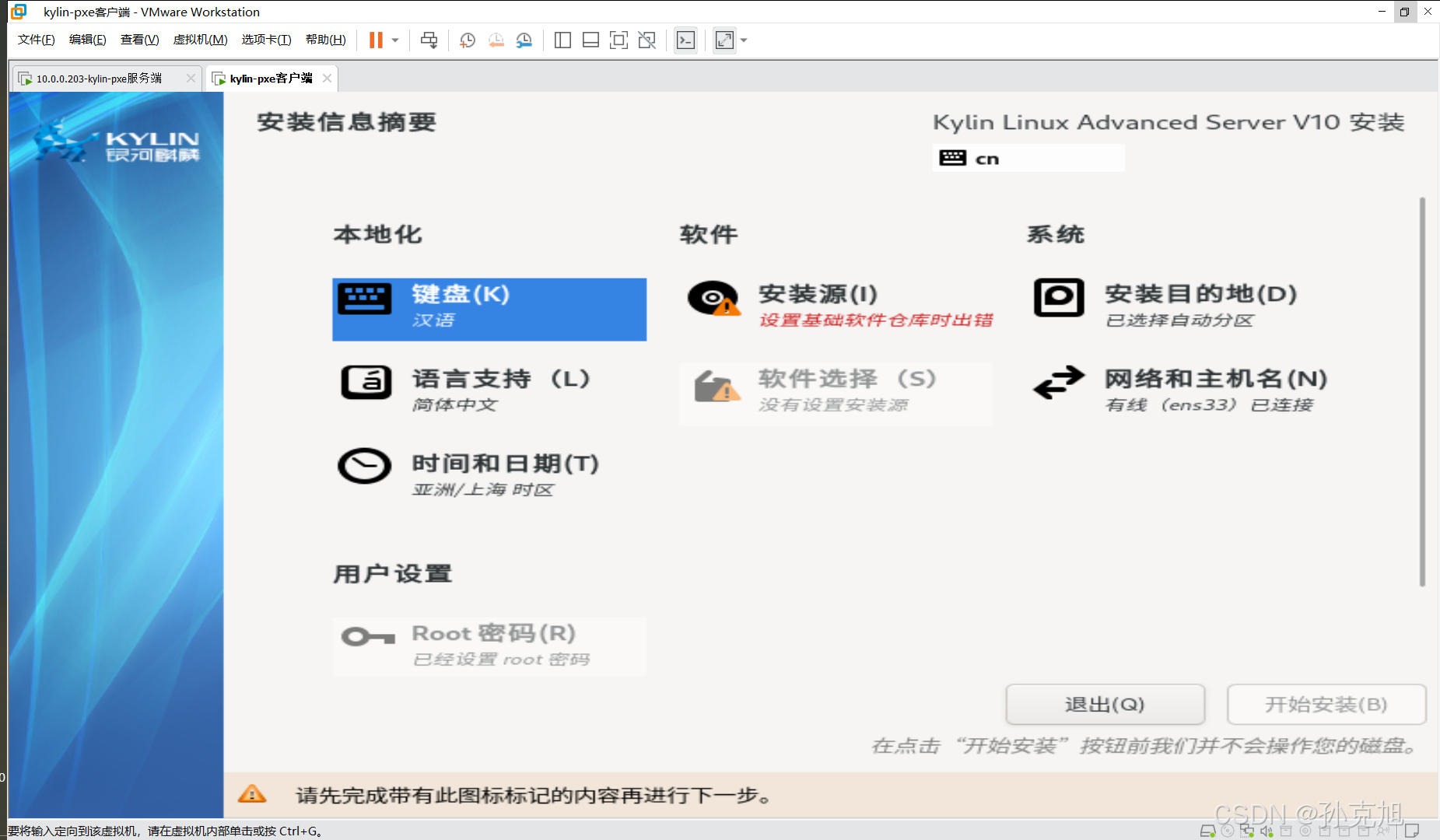Click the 开始安装(B) begin installation button
The image size is (1440, 840).
[x=1326, y=704]
